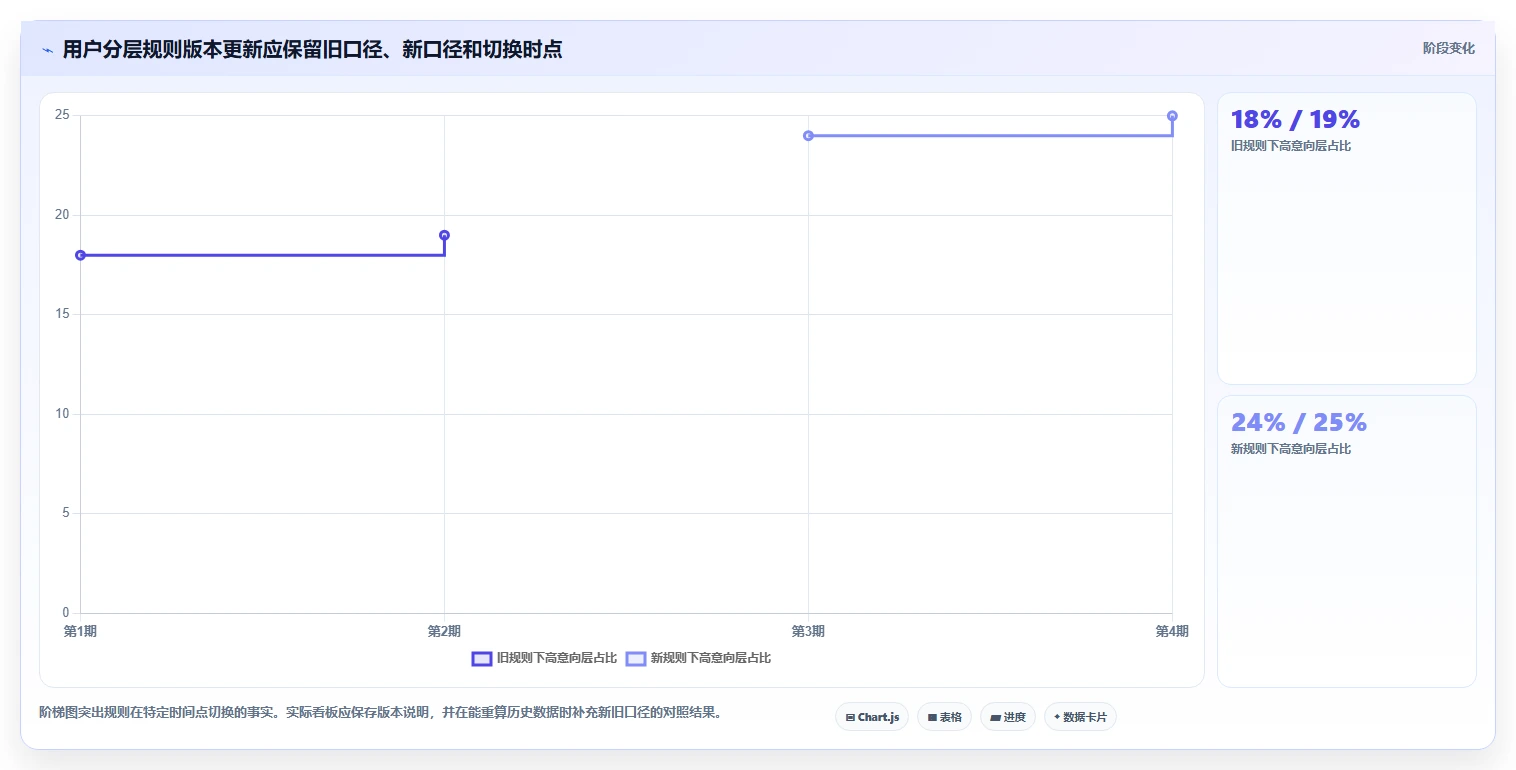Click the 24% / 25% stat value
The image size is (1516, 770).
1298,422
